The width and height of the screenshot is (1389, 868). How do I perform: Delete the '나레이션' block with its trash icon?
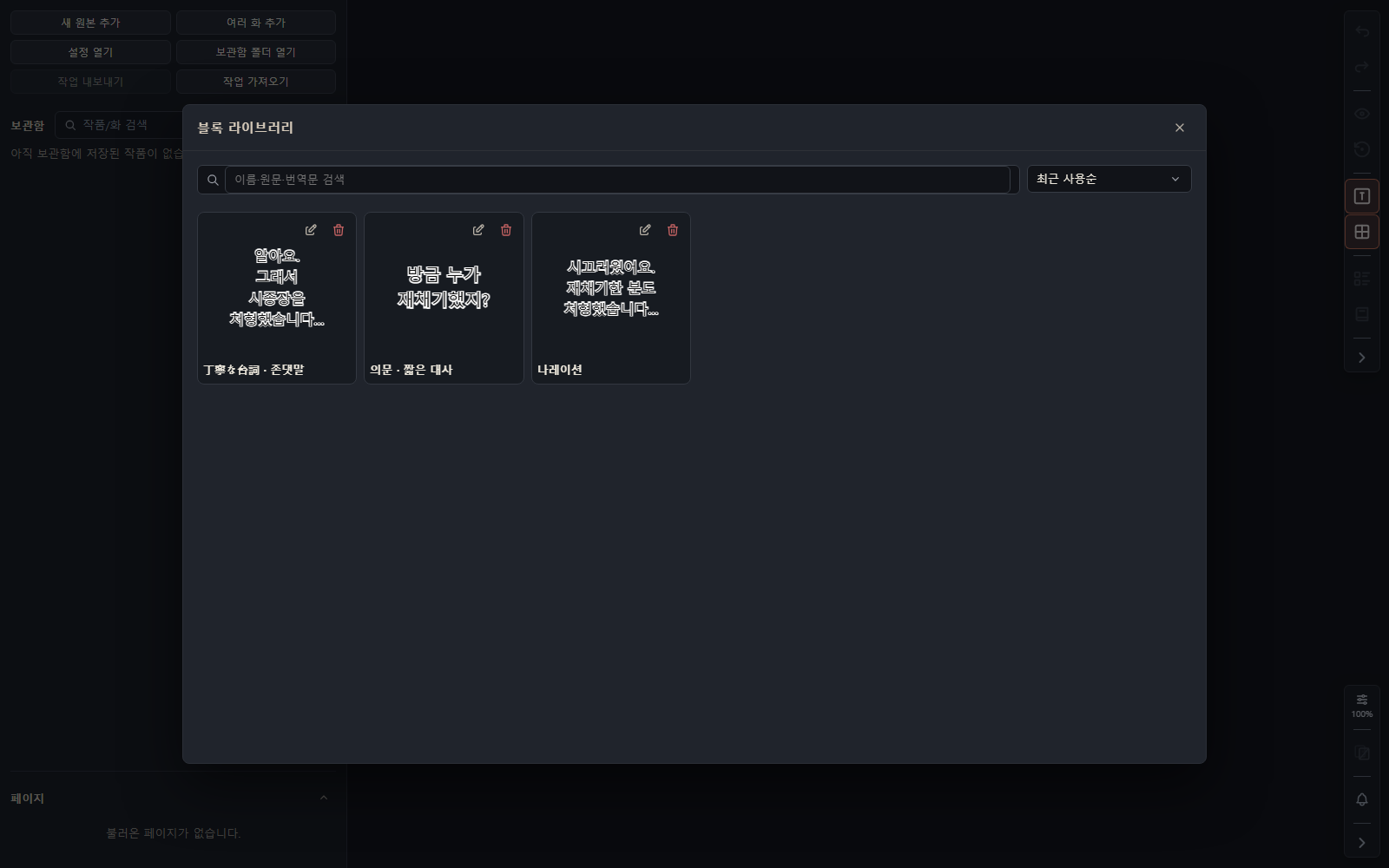click(673, 230)
